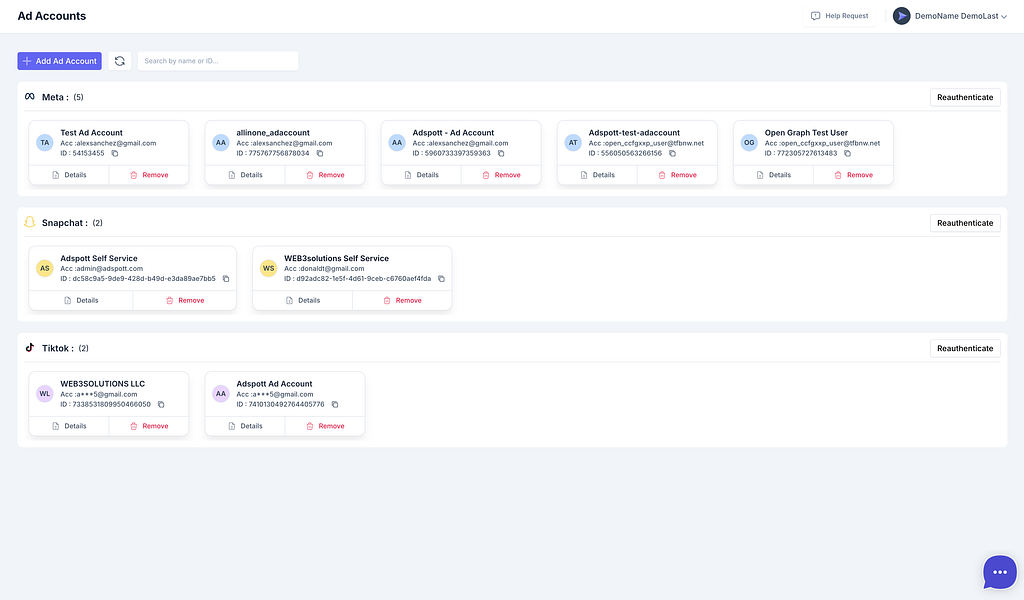The width and height of the screenshot is (1024, 600).
Task: Open Details for Adspott Self Service
Action: click(81, 300)
